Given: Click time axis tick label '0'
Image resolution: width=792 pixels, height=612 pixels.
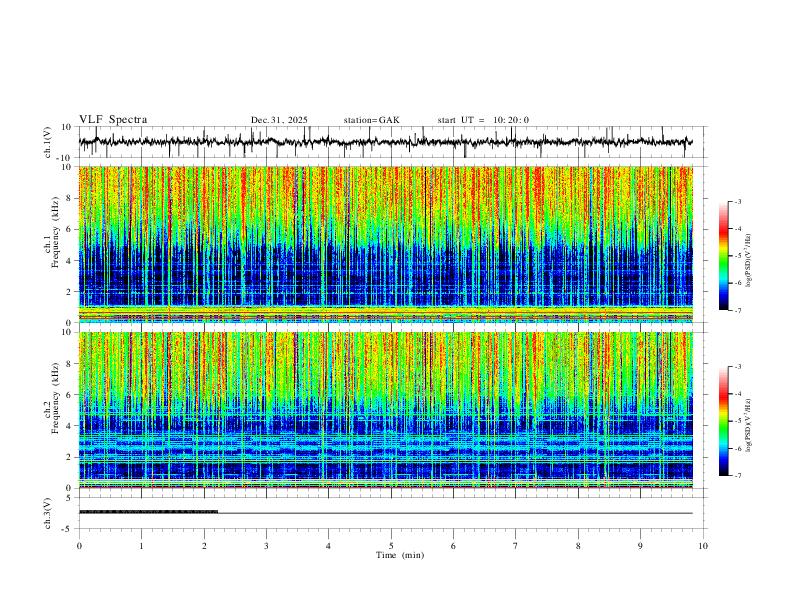Looking at the screenshot, I should [79, 546].
